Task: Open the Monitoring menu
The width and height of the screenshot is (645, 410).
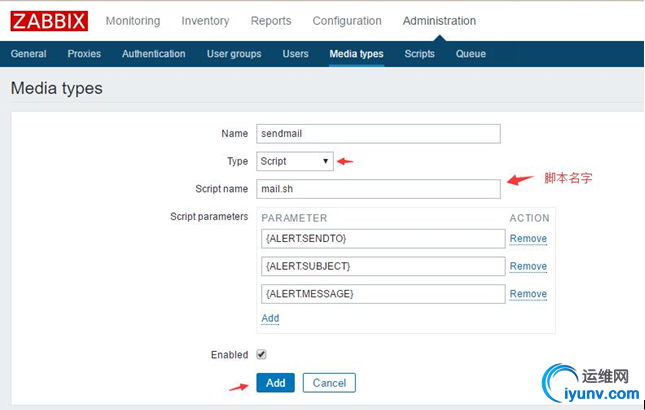Action: [132, 21]
